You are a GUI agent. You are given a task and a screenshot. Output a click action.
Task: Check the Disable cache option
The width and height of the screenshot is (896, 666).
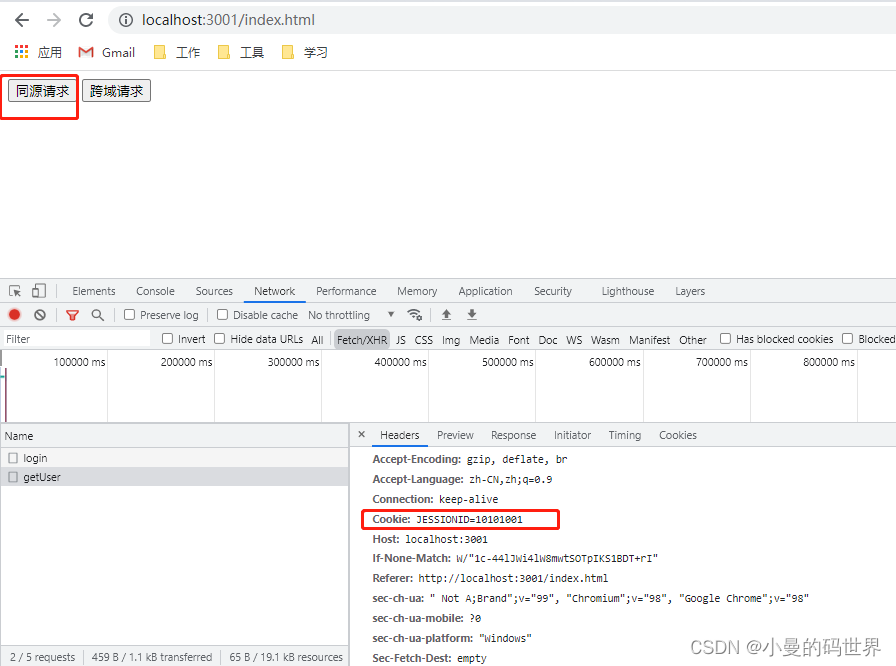point(223,315)
